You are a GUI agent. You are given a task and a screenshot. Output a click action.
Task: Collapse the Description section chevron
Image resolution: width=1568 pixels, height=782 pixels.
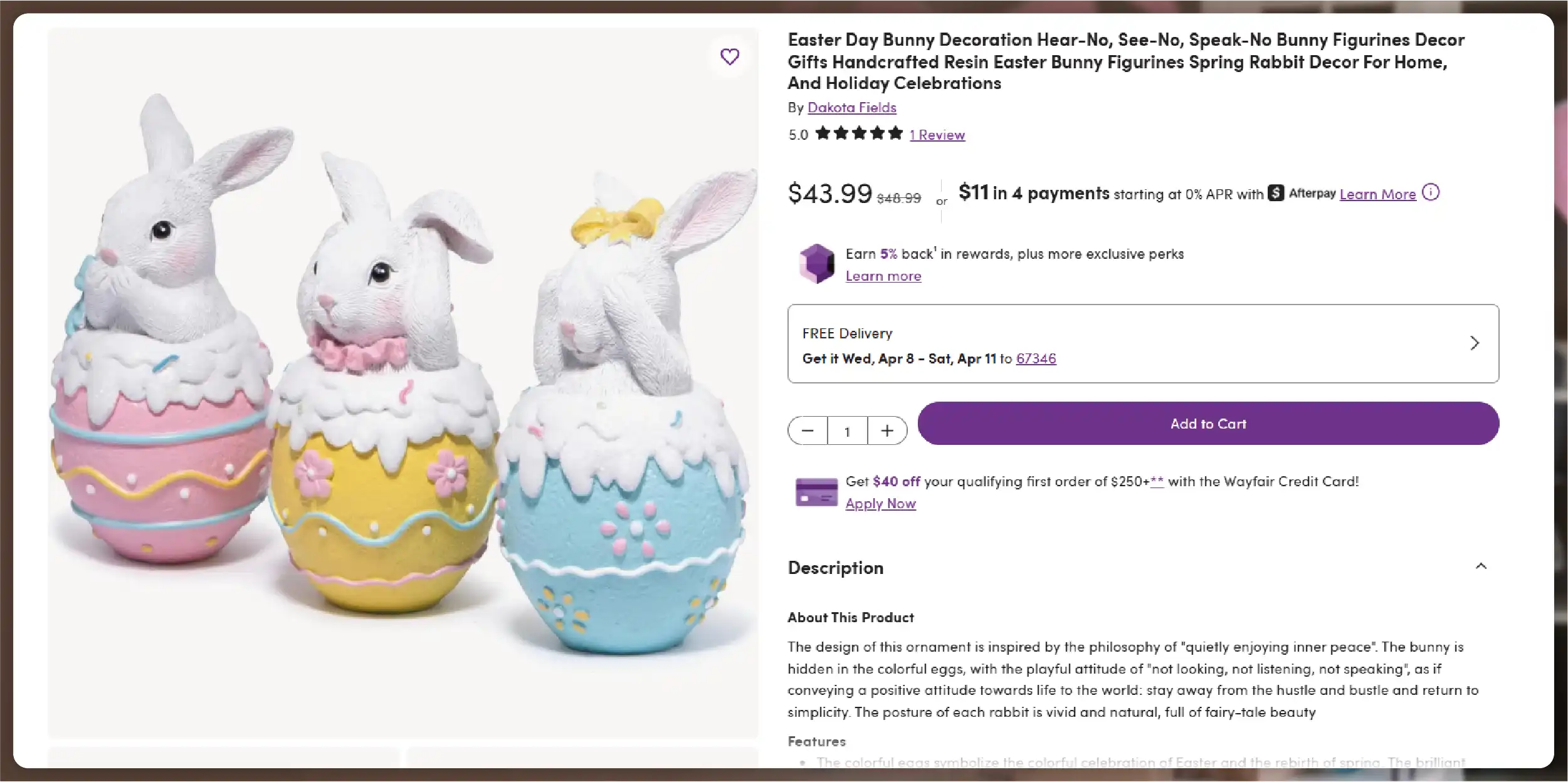[1481, 566]
